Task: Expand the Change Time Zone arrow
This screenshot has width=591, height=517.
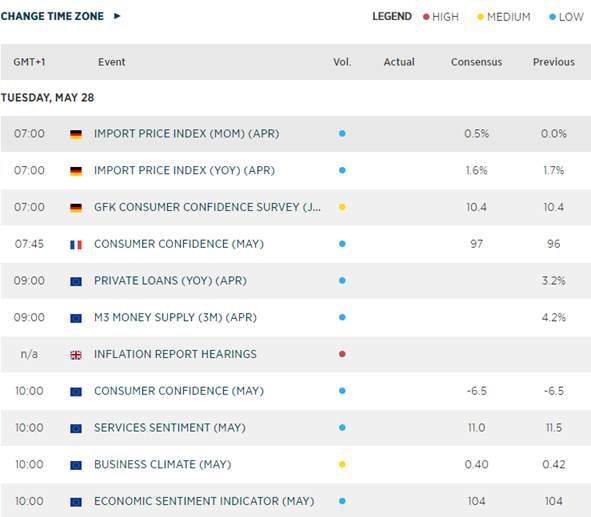Action: 117,16
